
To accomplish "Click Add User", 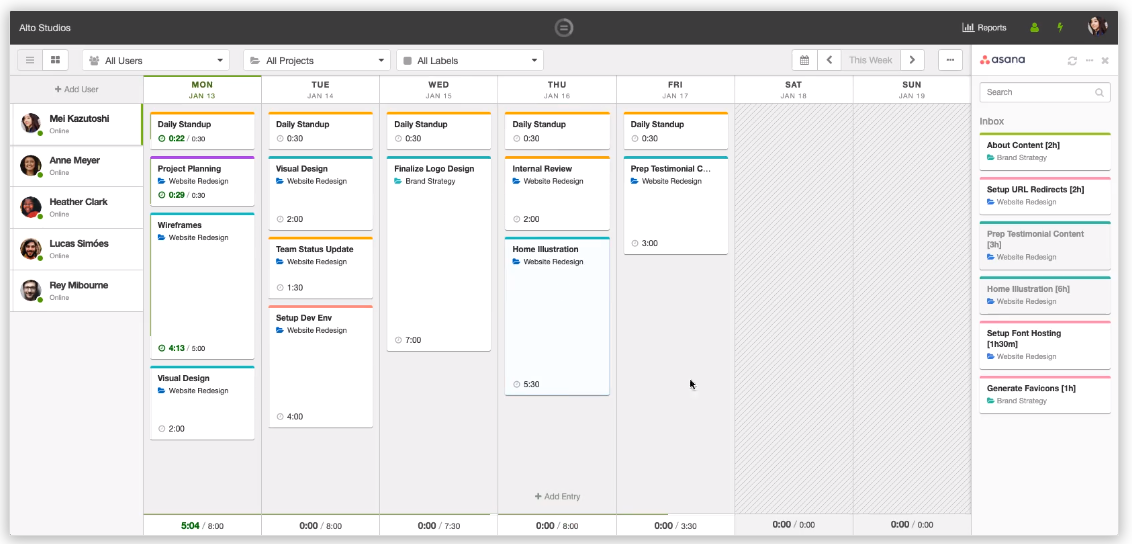I will 77,89.
